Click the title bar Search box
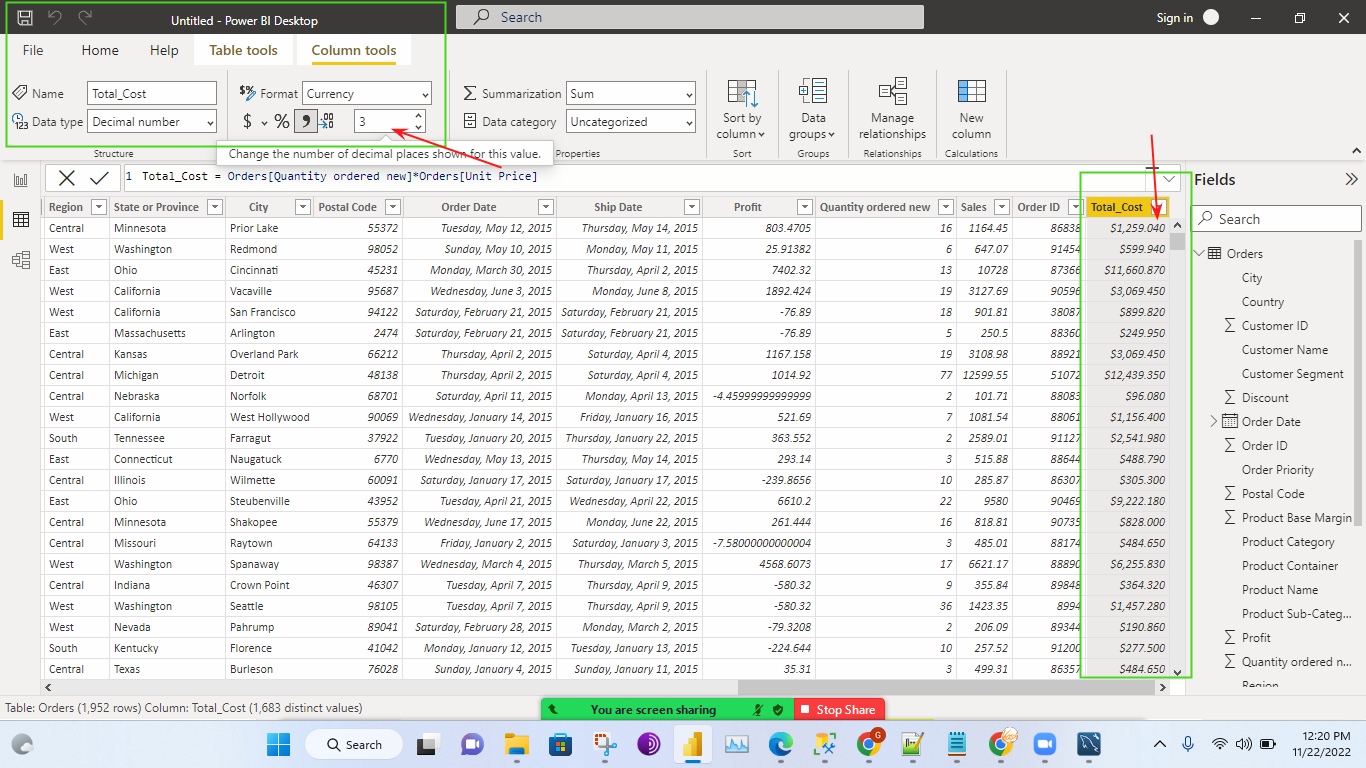Screen dimensions: 1366x768 pyautogui.click(x=690, y=17)
